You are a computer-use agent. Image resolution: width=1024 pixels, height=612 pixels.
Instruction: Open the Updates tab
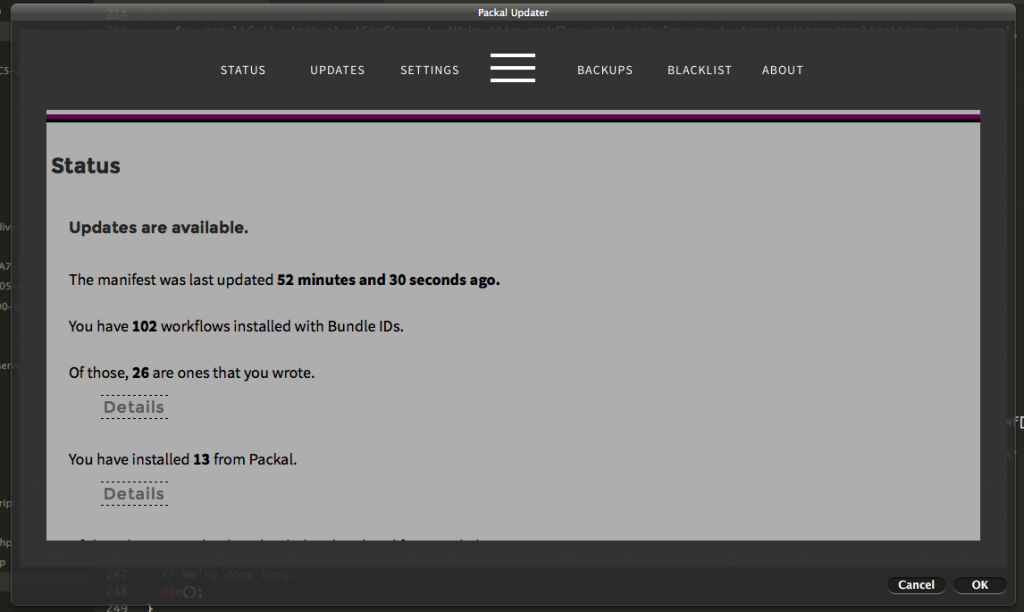pos(337,70)
